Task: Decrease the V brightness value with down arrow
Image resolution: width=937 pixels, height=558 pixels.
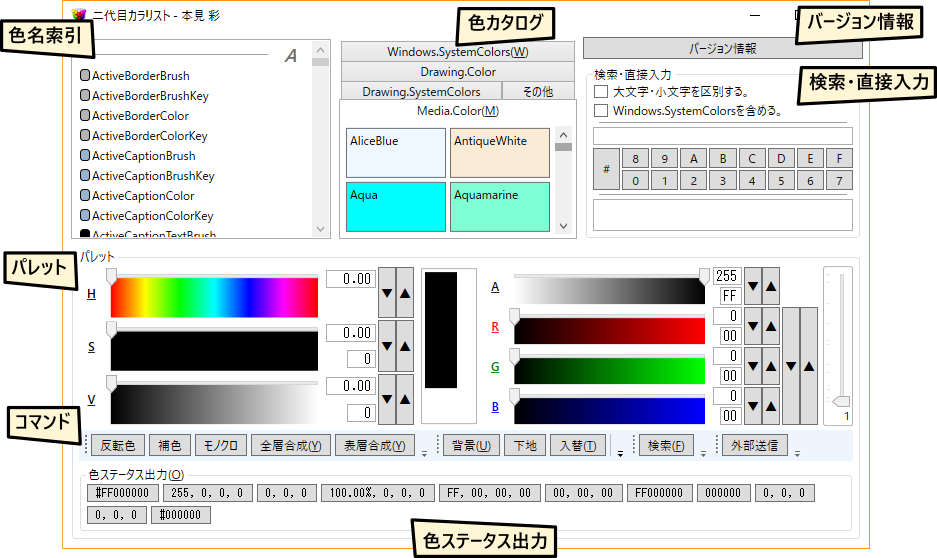Action: pyautogui.click(x=387, y=399)
